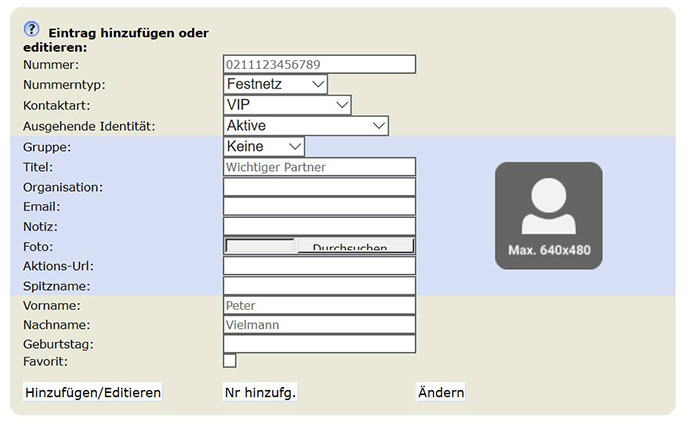
Task: Click into the Titel text field
Action: tap(319, 167)
